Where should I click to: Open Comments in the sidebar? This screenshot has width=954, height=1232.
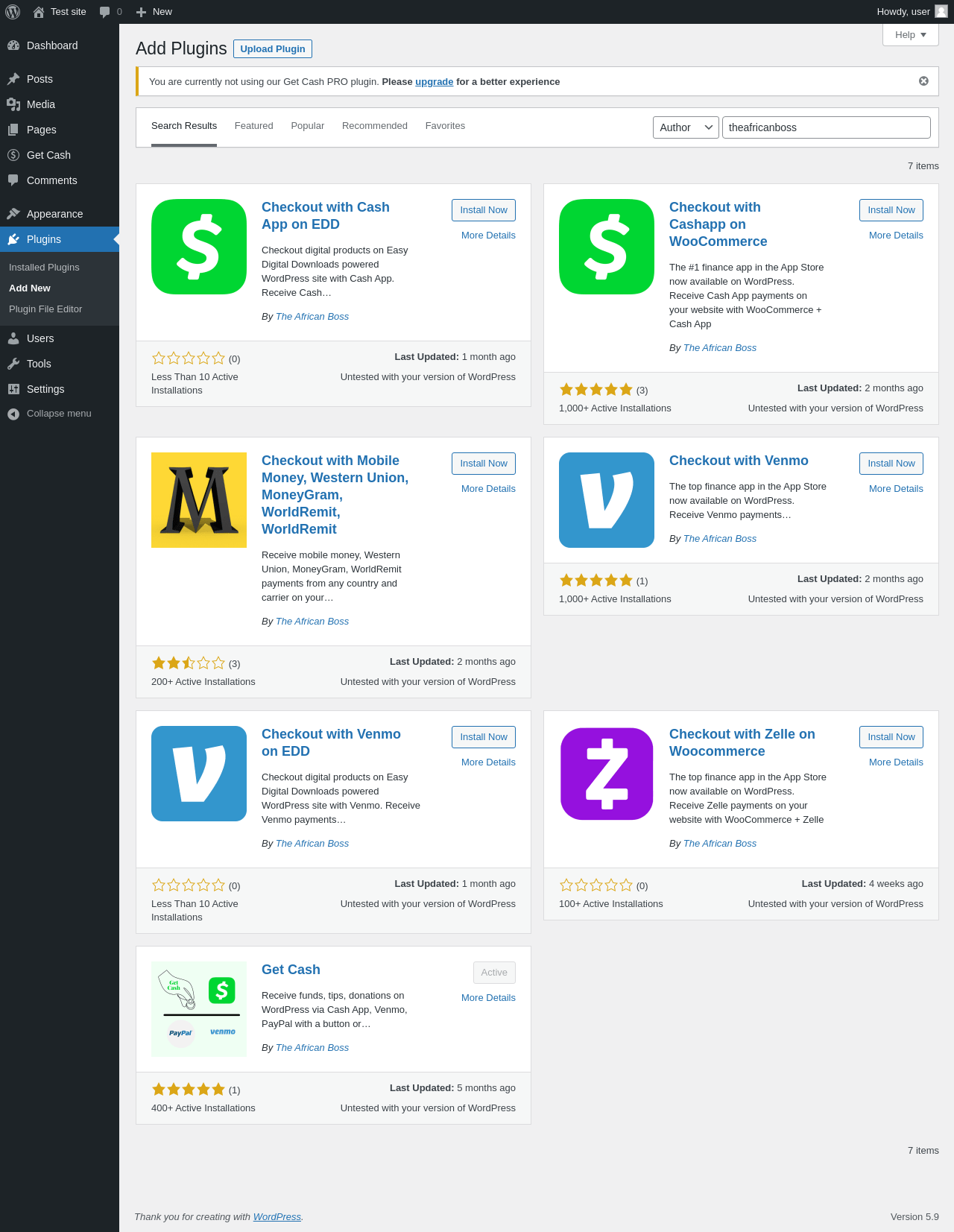pos(60,180)
